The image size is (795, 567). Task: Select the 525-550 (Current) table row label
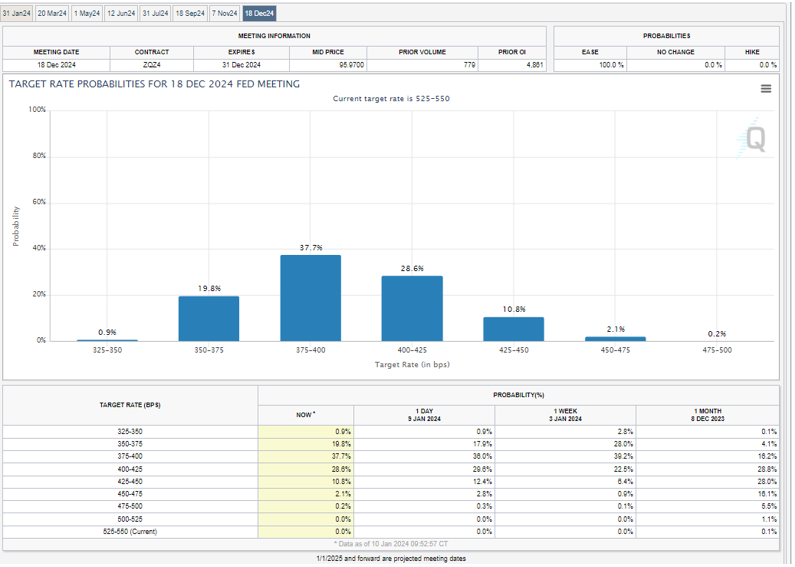point(129,531)
